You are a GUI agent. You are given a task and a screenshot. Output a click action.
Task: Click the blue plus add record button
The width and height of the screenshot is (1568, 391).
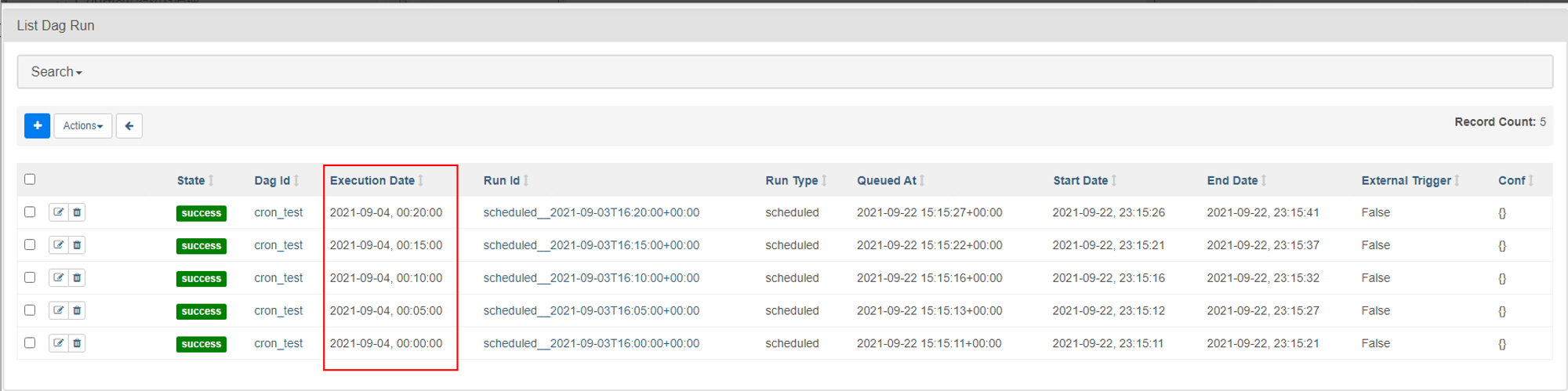(37, 125)
